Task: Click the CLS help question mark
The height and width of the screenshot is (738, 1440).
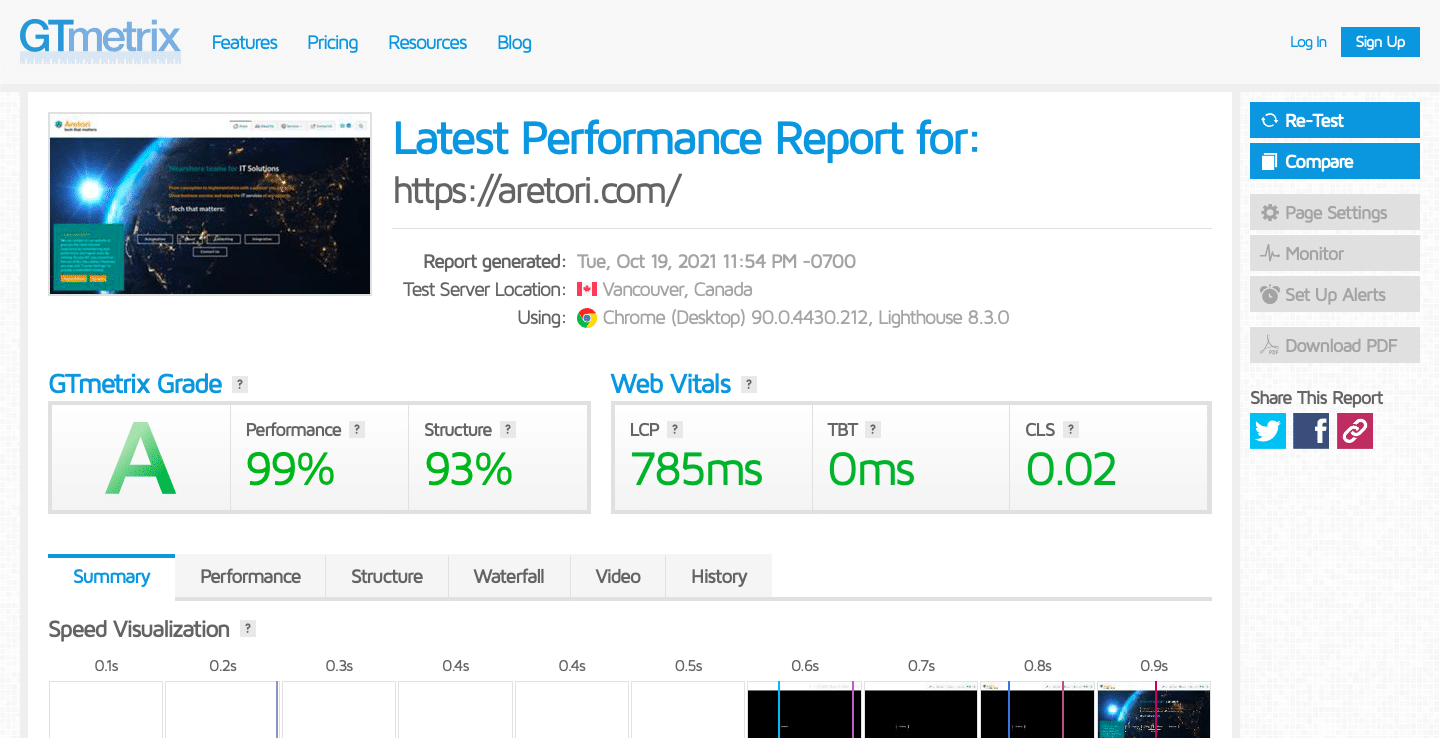Action: tap(1071, 429)
